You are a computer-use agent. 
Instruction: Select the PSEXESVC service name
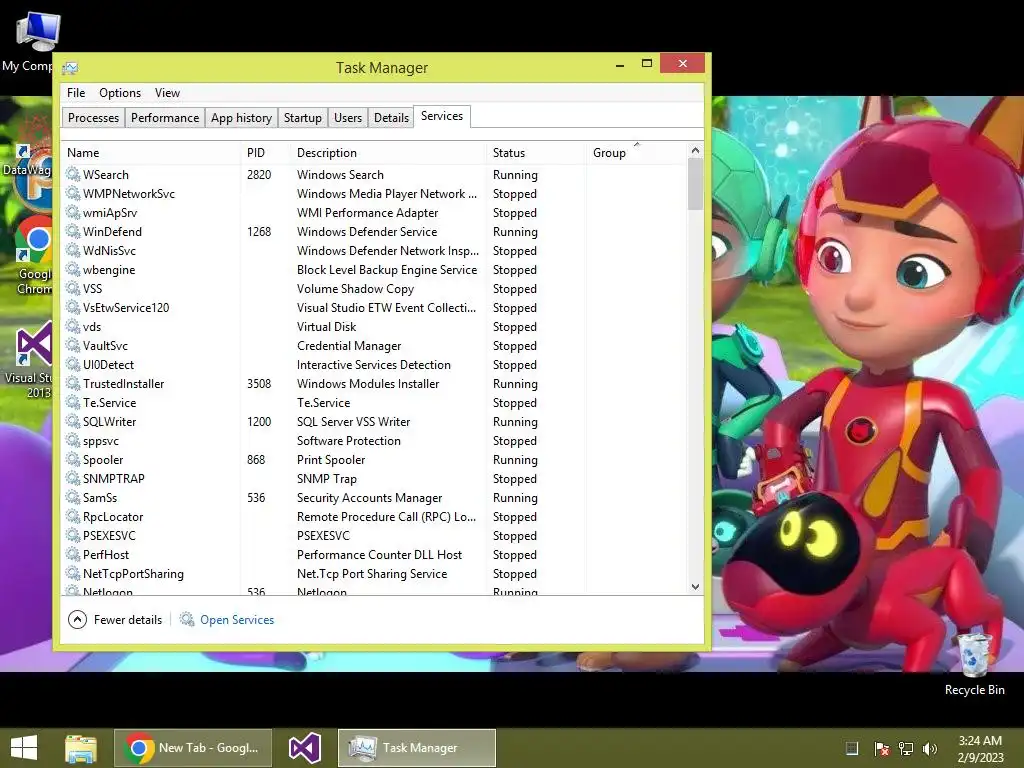click(109, 536)
